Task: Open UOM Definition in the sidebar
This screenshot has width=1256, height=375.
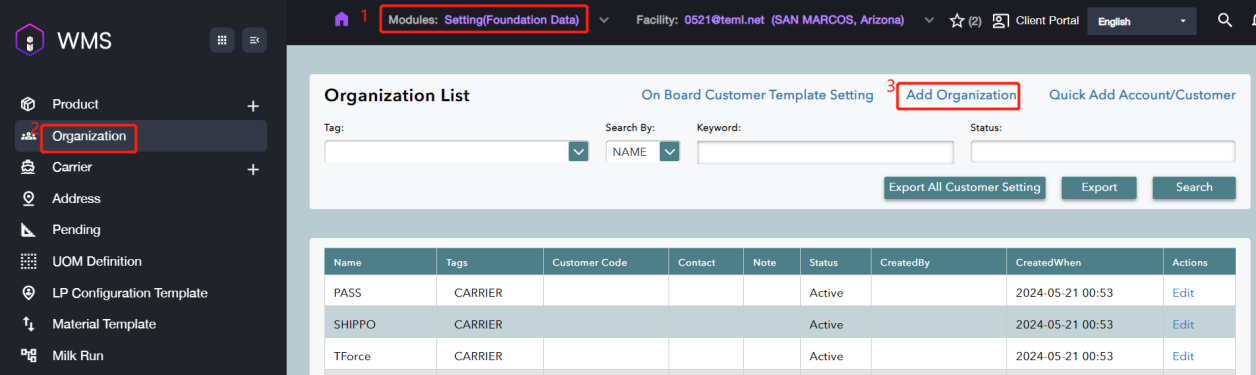Action: pyautogui.click(x=97, y=261)
